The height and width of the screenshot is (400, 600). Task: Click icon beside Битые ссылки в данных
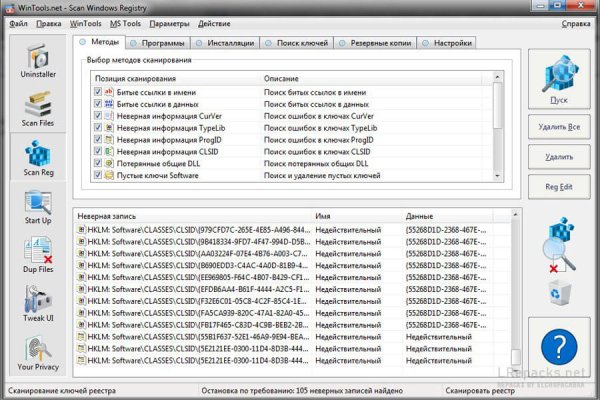pos(109,104)
